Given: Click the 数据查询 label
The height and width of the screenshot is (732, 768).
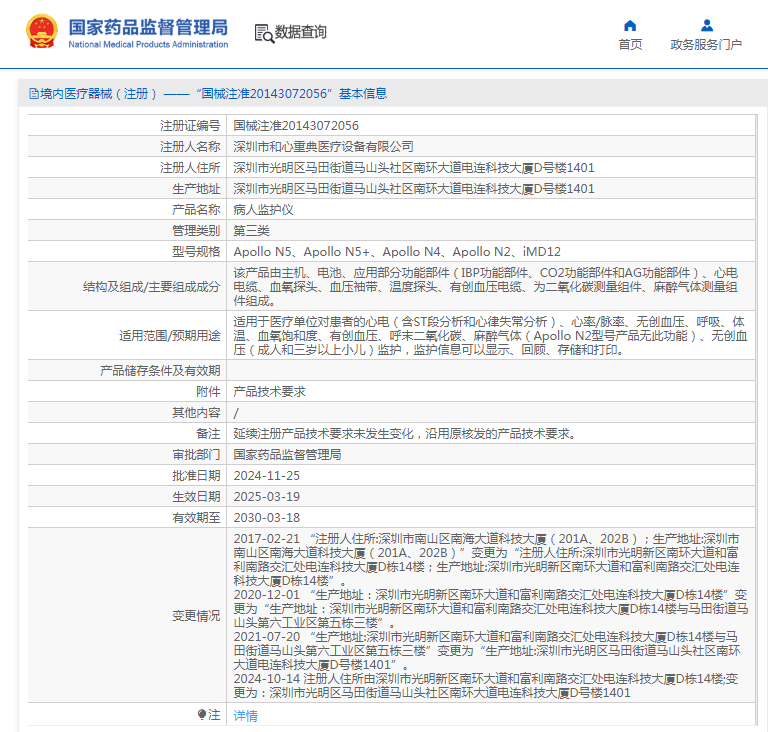Looking at the screenshot, I should point(300,32).
